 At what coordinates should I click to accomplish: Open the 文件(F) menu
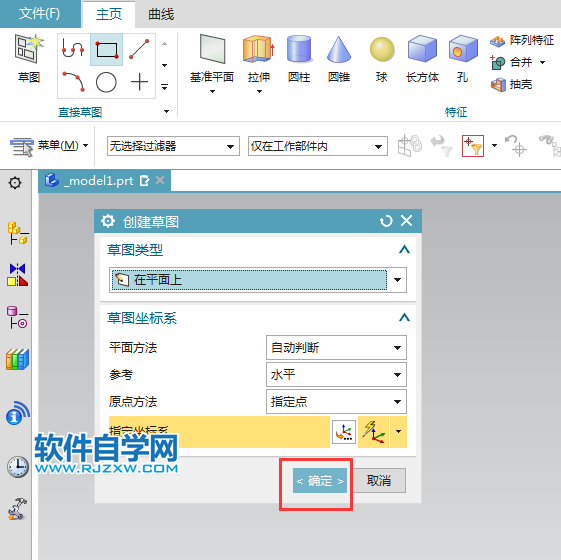pyautogui.click(x=40, y=14)
